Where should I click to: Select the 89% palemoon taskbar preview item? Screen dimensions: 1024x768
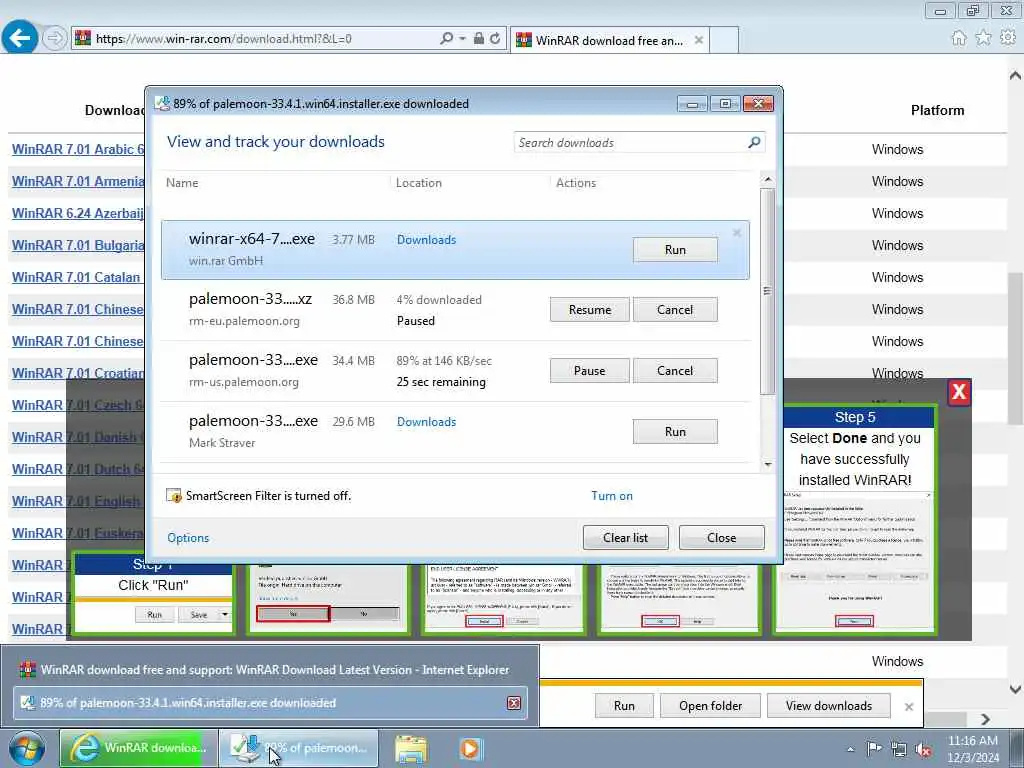[x=270, y=703]
